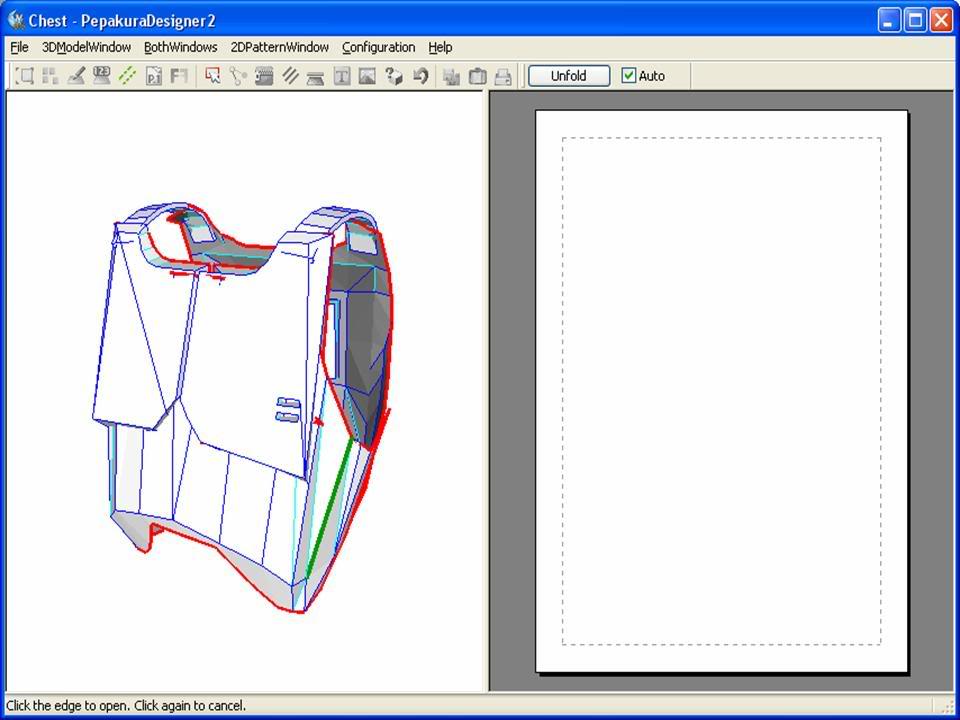Viewport: 960px width, 720px height.
Task: Click the F1 toolbar icon
Action: 179,76
